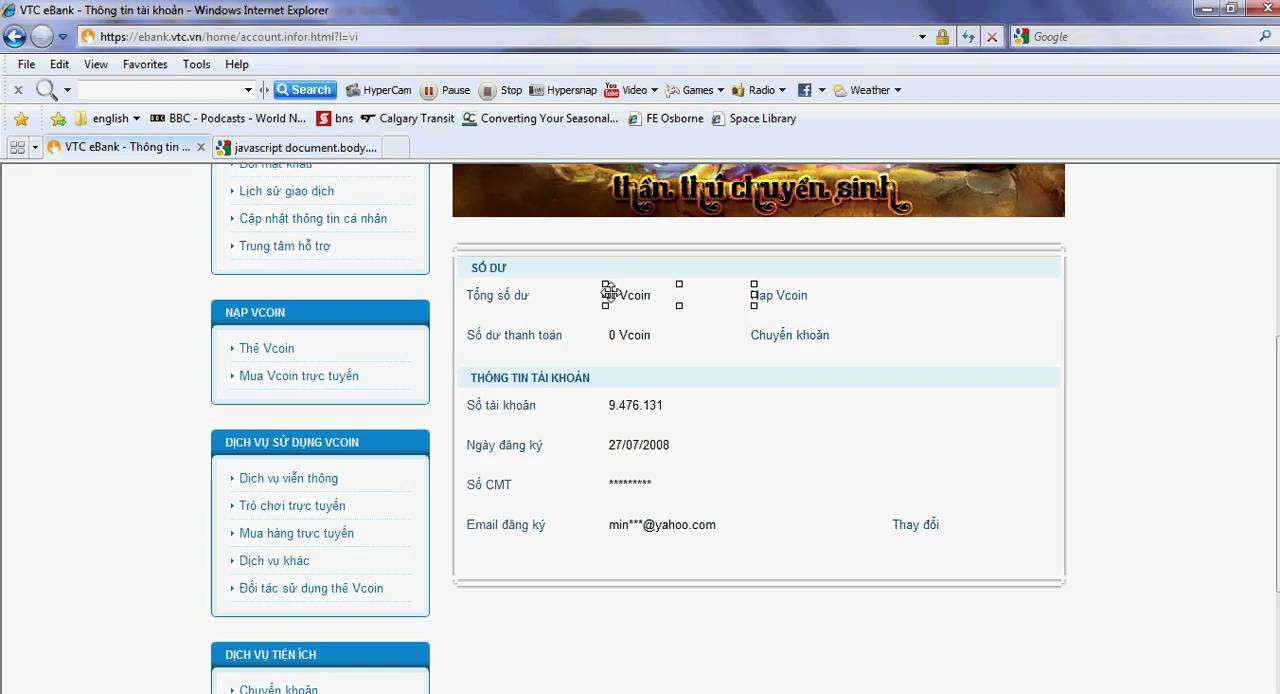The width and height of the screenshot is (1280, 694).
Task: Open the Weather dropdown
Action: pyautogui.click(x=867, y=90)
